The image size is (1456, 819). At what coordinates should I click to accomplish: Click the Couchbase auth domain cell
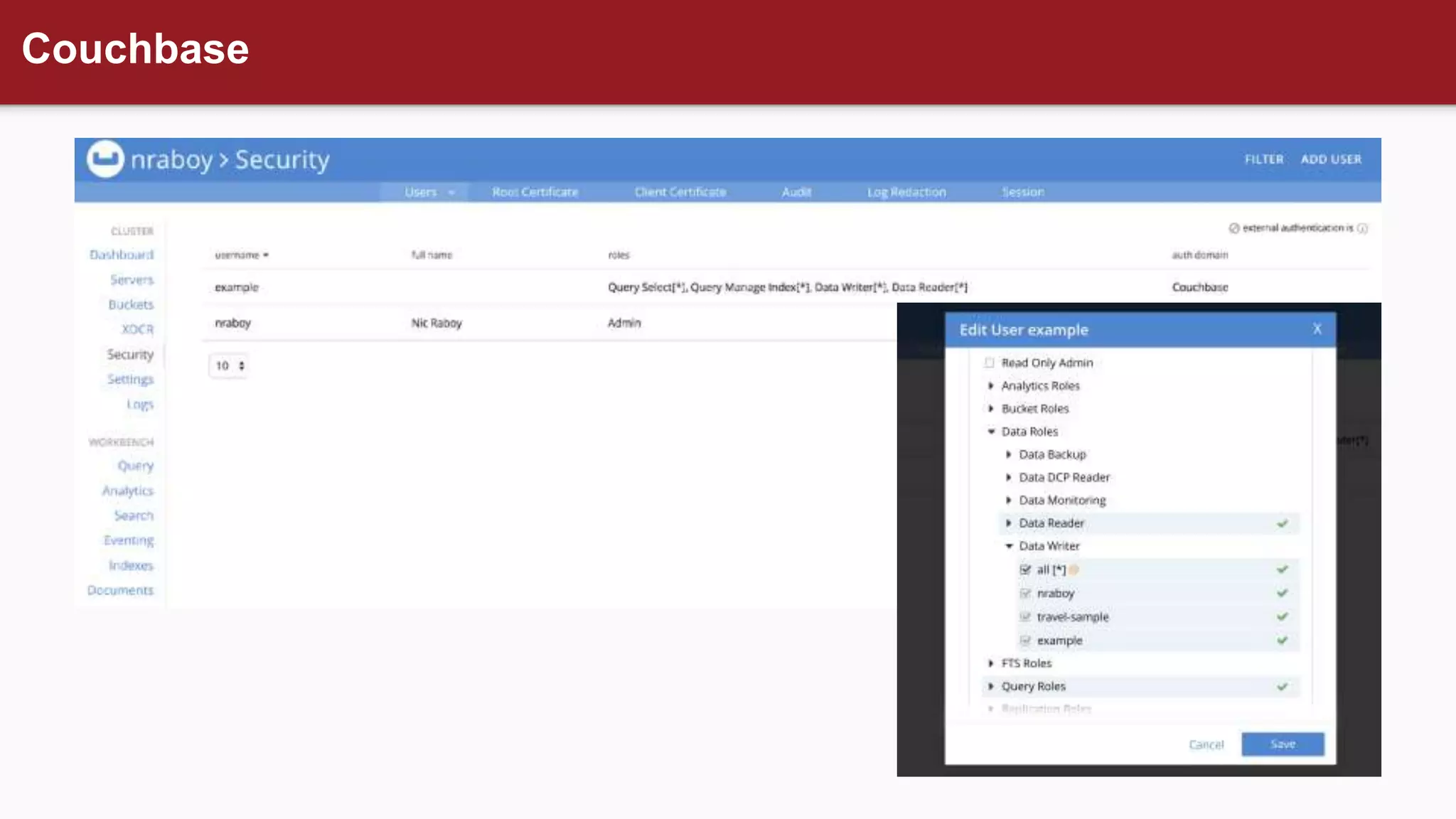[x=1200, y=287]
